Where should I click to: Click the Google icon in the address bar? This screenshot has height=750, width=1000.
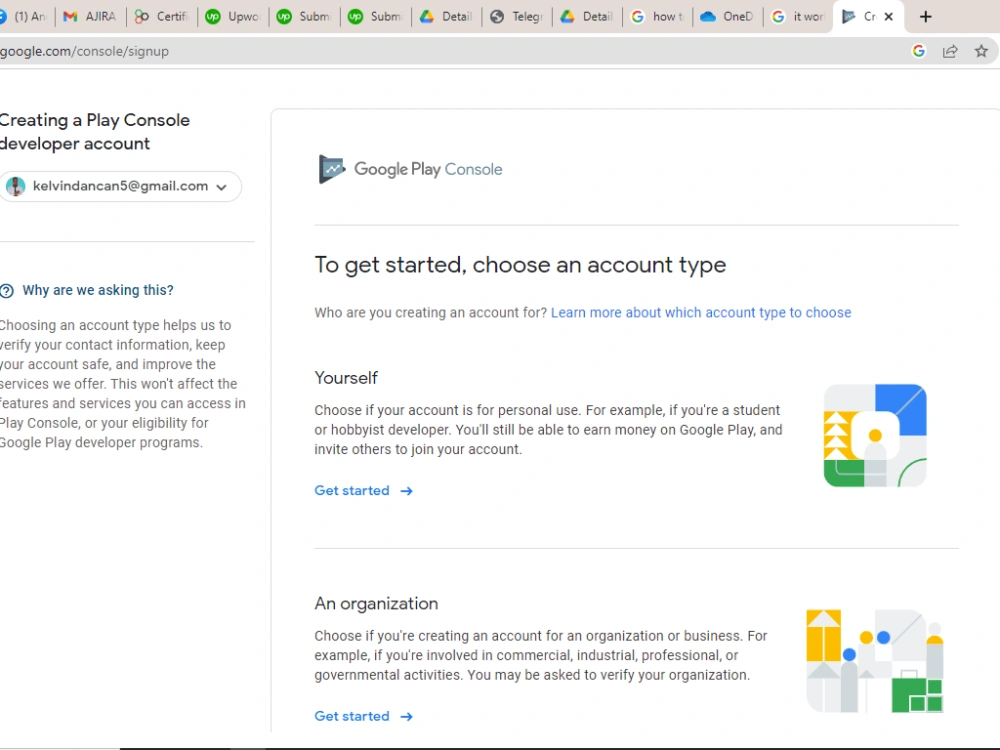click(918, 51)
